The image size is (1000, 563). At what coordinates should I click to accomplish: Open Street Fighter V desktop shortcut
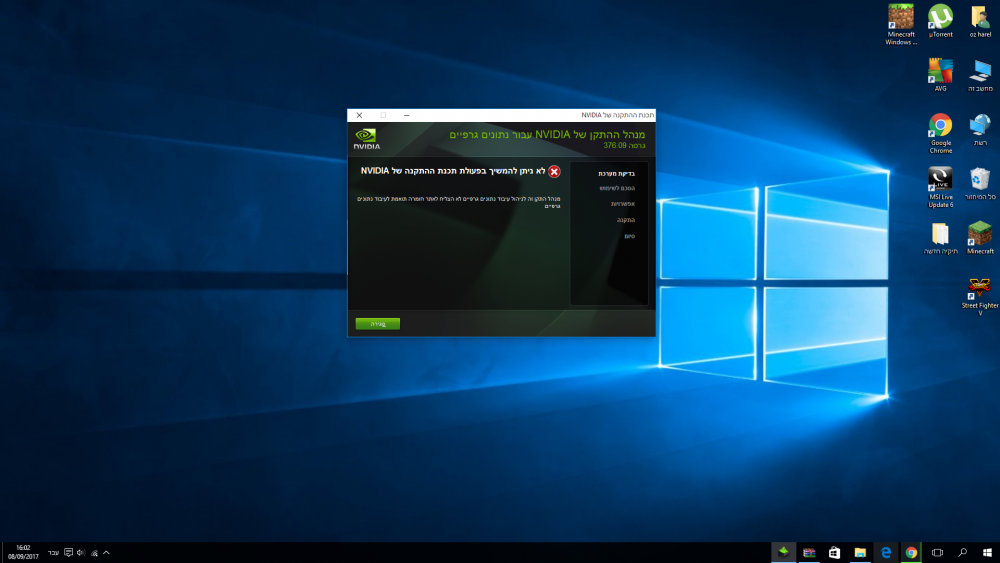point(980,296)
